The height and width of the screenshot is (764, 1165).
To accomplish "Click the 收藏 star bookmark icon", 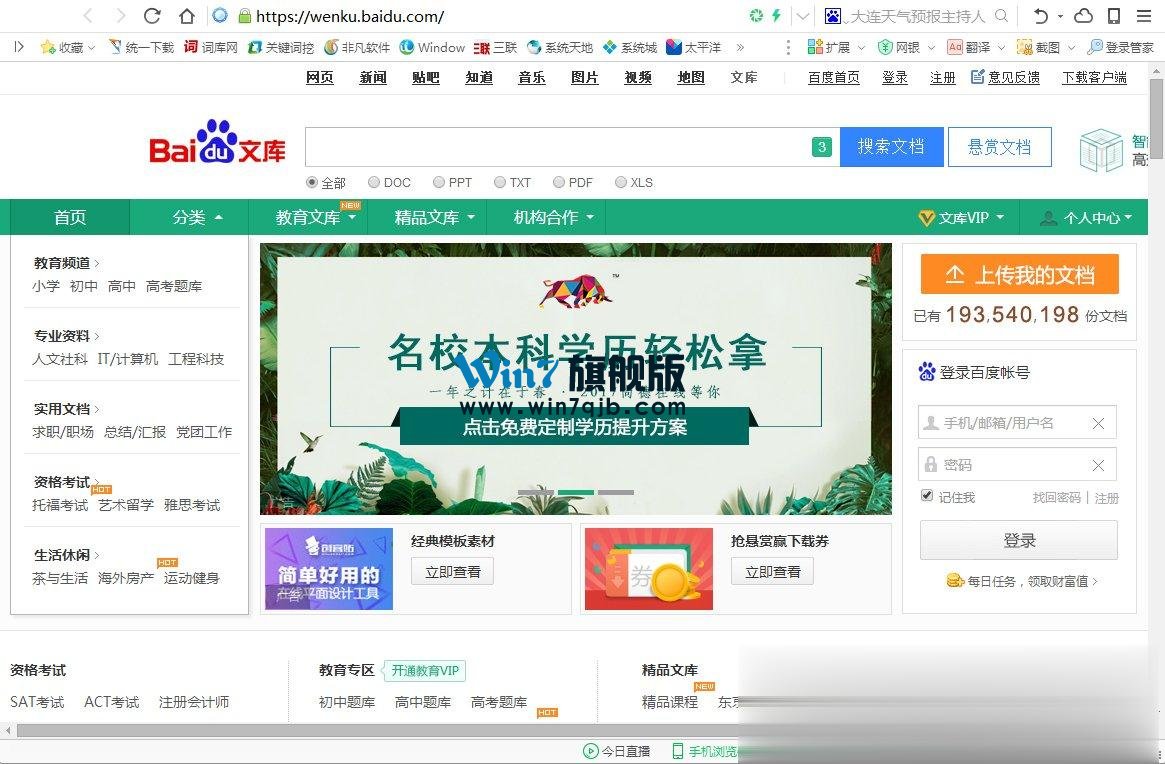I will [47, 47].
